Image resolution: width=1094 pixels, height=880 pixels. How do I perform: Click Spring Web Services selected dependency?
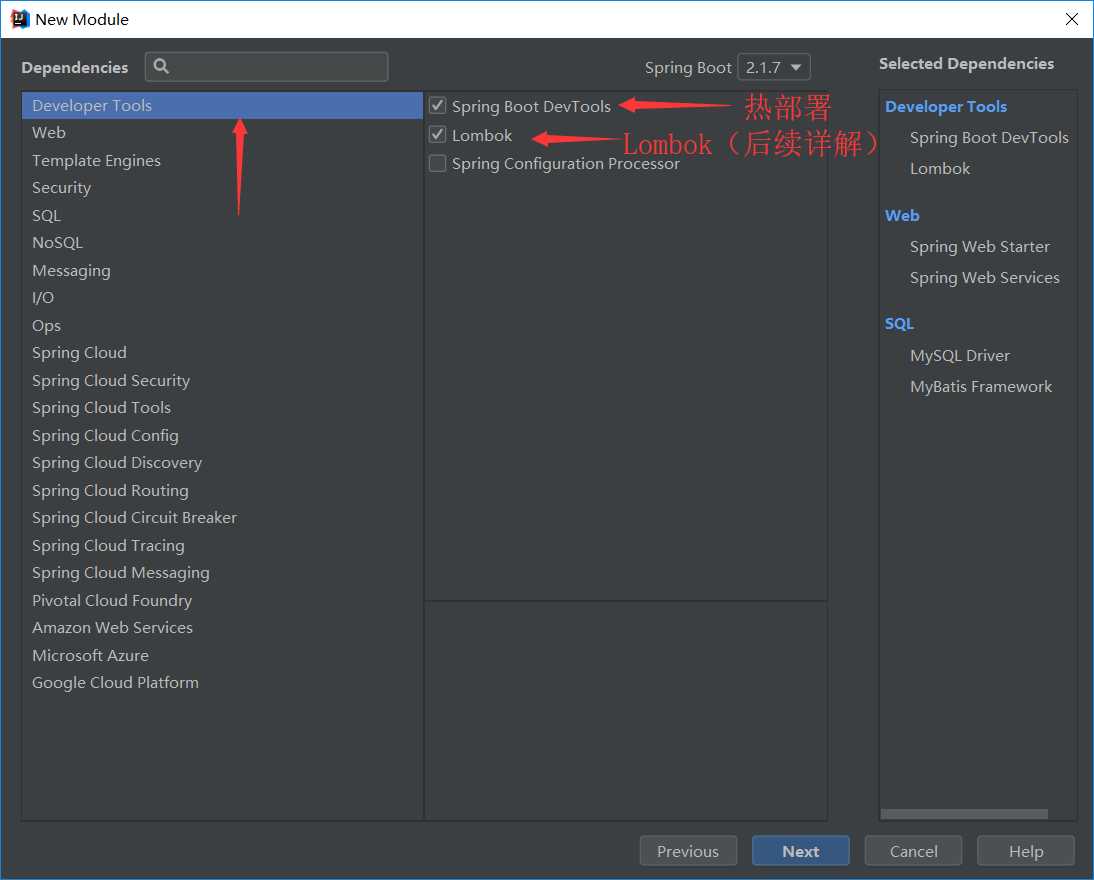(x=984, y=278)
